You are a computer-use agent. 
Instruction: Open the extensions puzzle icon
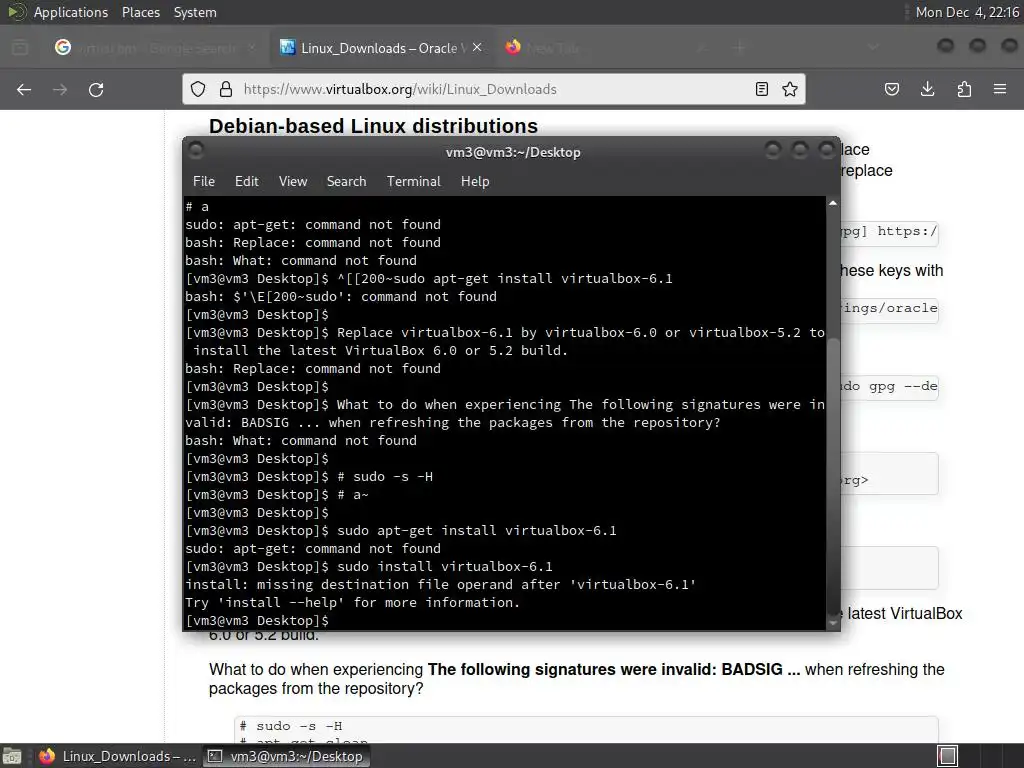tap(964, 89)
